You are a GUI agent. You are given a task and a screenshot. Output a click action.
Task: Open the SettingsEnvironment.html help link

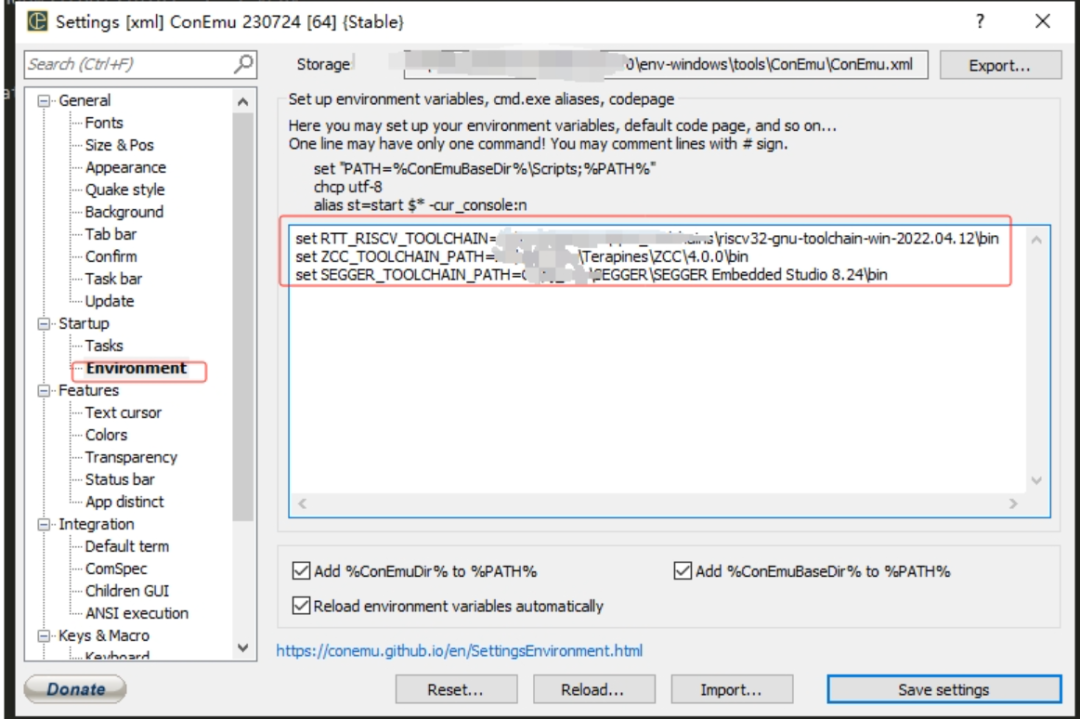point(459,651)
